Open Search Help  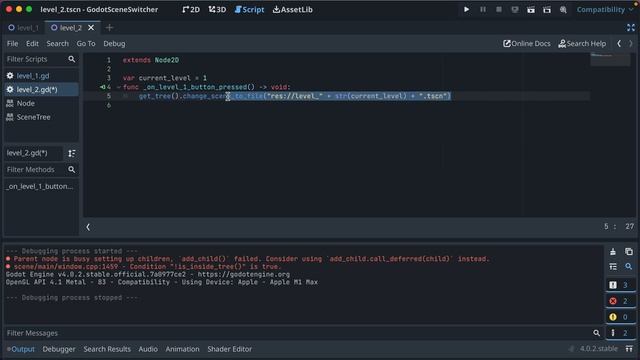(x=582, y=44)
